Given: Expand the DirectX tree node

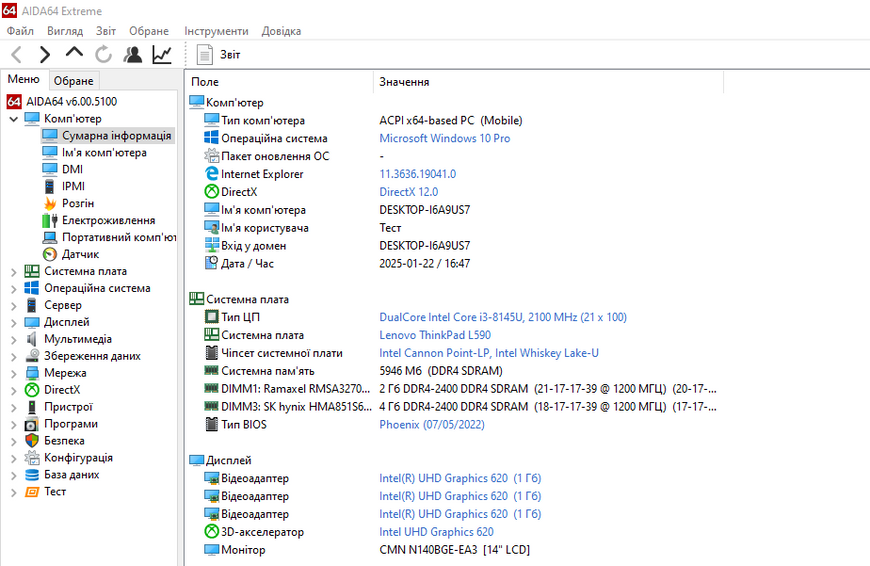Looking at the screenshot, I should 14,391.
